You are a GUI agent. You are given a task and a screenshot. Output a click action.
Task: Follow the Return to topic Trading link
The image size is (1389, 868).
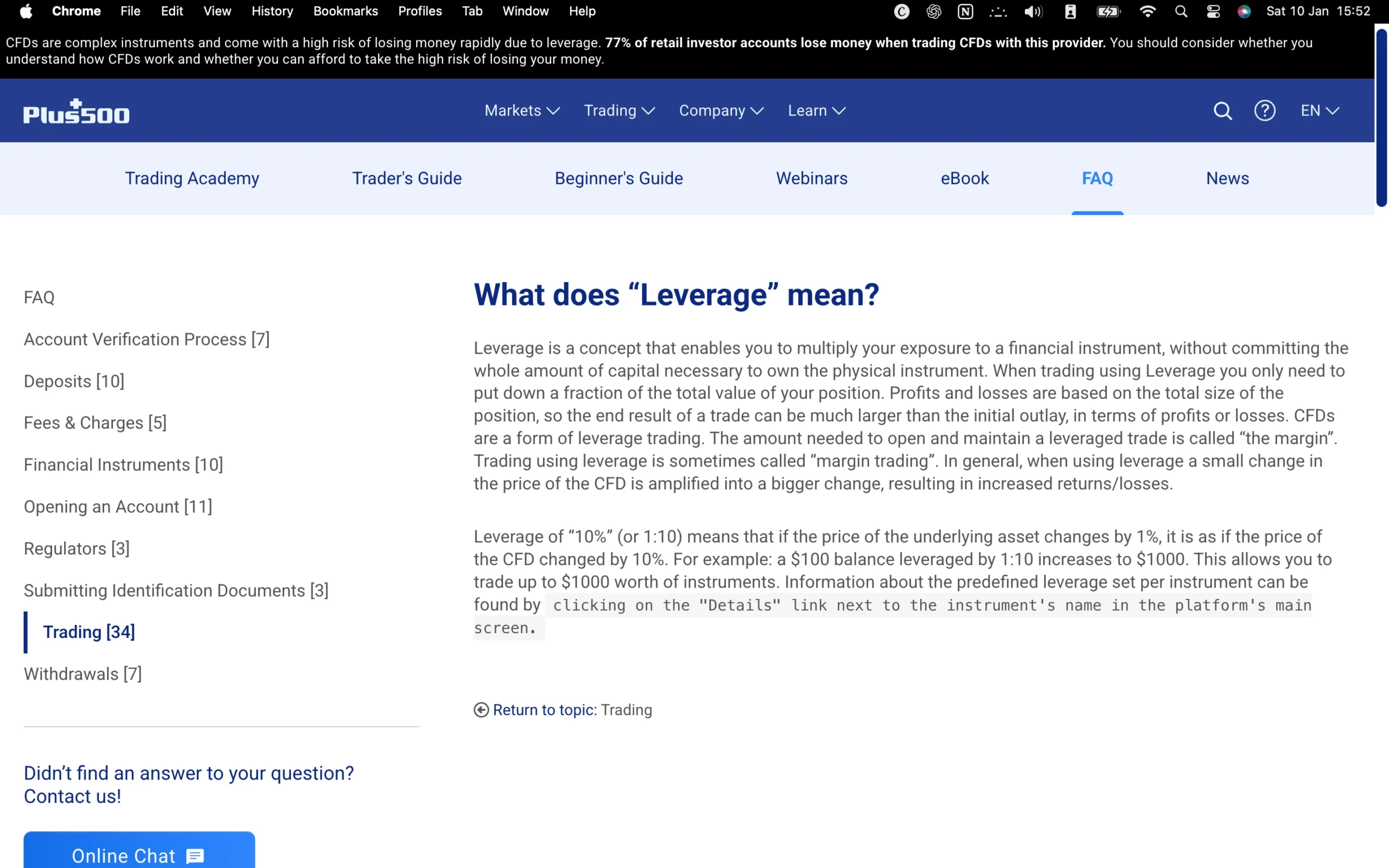(544, 710)
